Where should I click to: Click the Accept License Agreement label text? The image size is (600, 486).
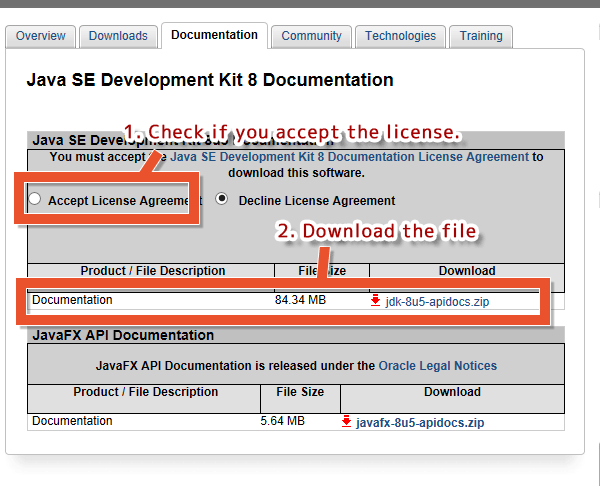(125, 201)
